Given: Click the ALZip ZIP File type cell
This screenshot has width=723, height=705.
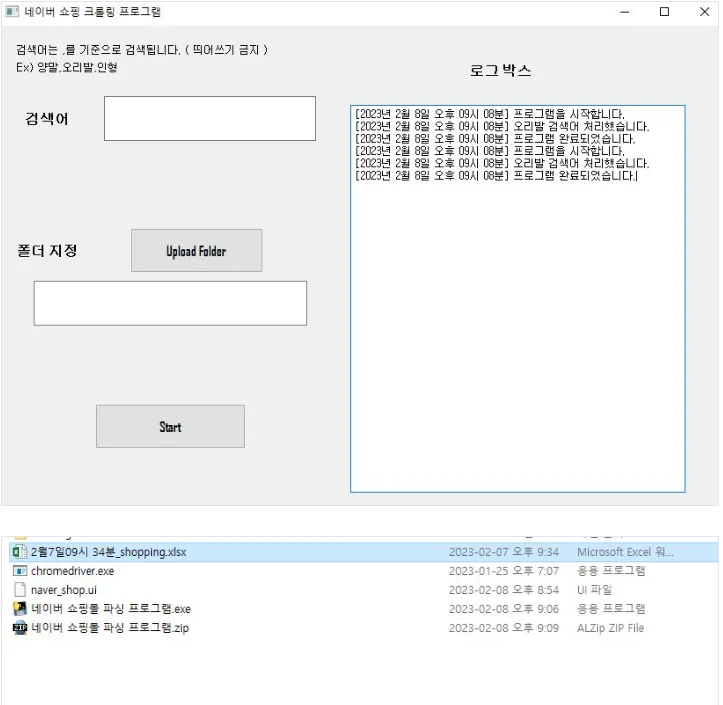Looking at the screenshot, I should coord(610,628).
